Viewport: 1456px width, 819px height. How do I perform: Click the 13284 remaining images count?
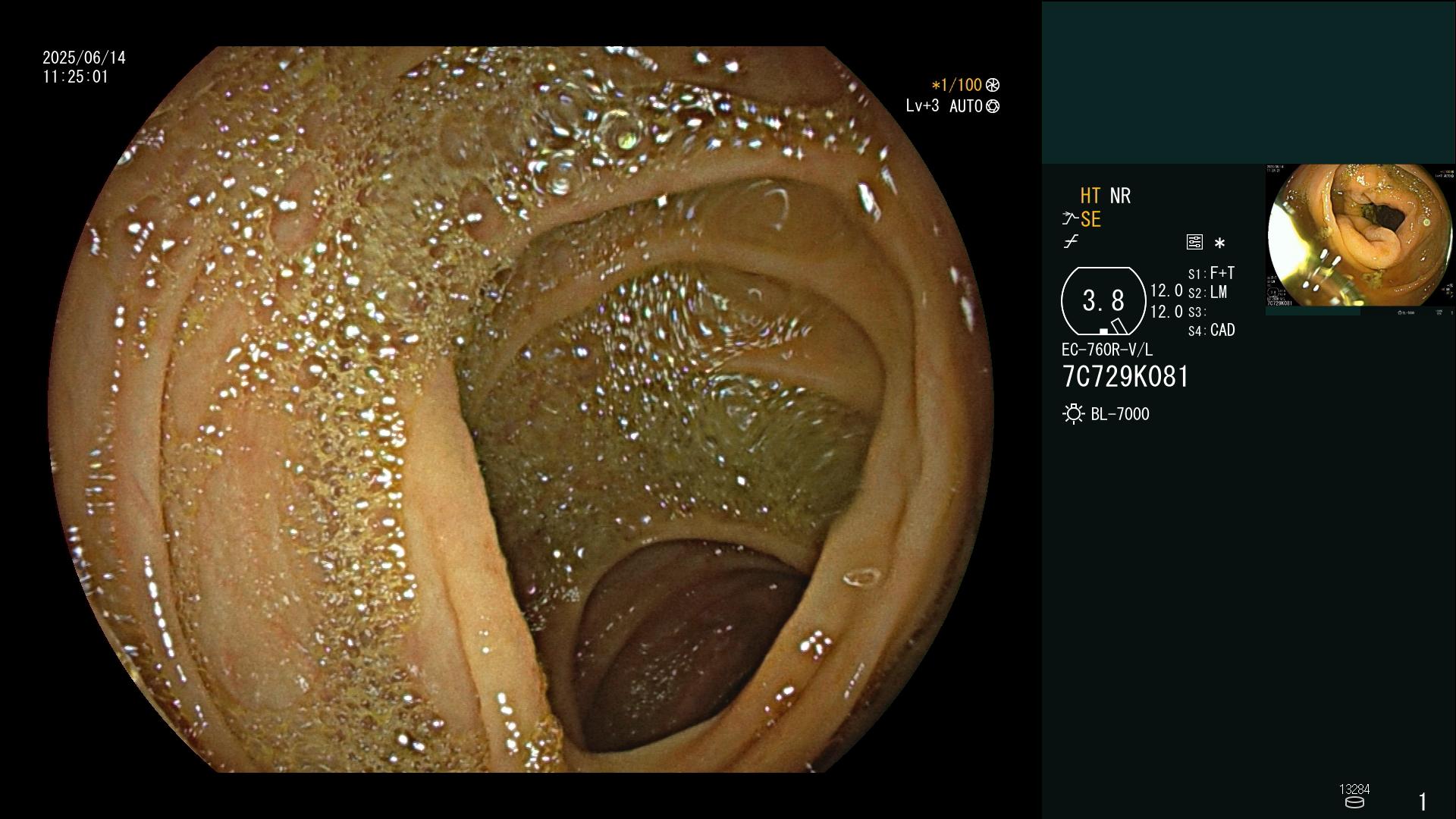(x=1354, y=789)
